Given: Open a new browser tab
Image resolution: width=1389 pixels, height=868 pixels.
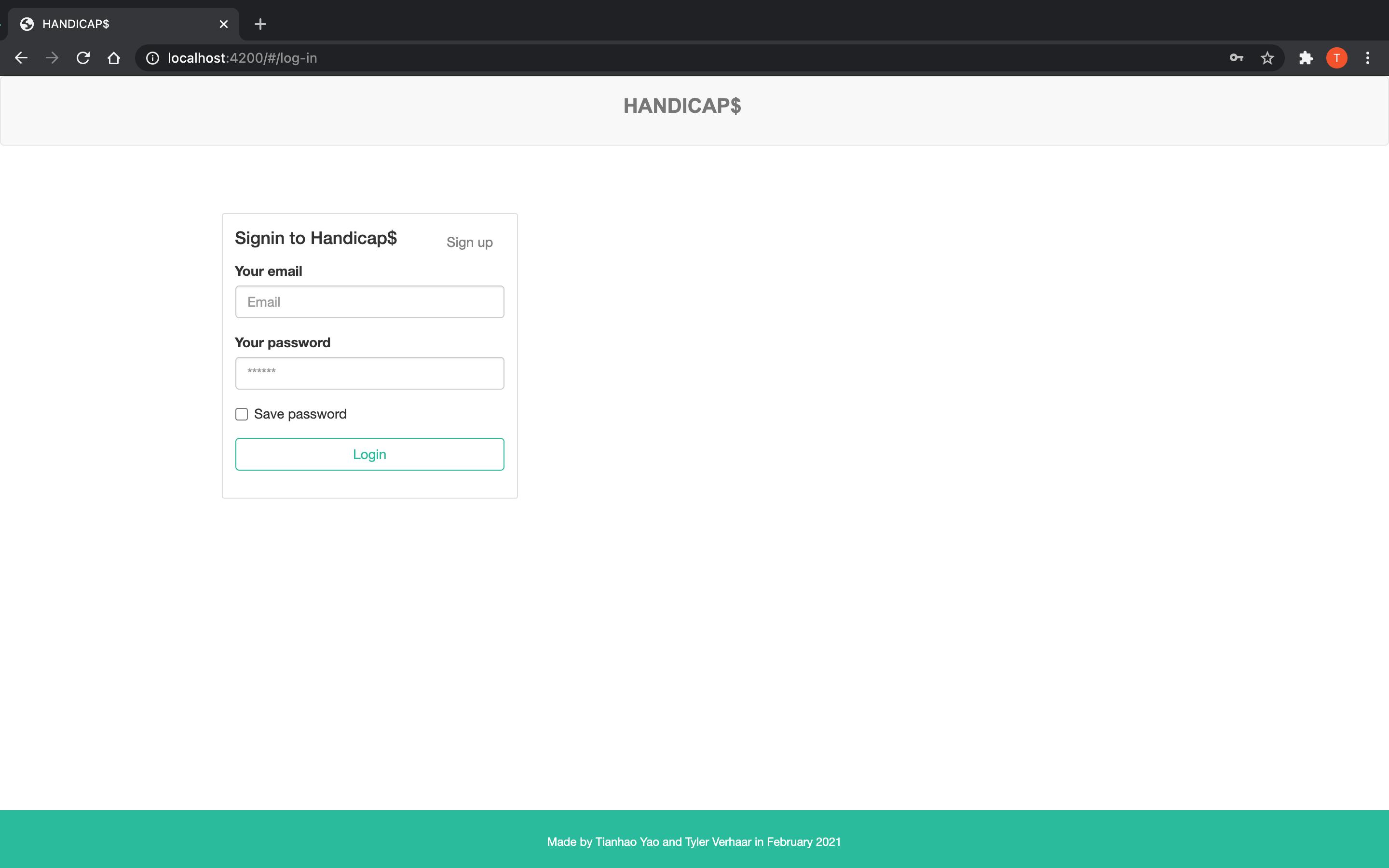Looking at the screenshot, I should click(x=260, y=24).
